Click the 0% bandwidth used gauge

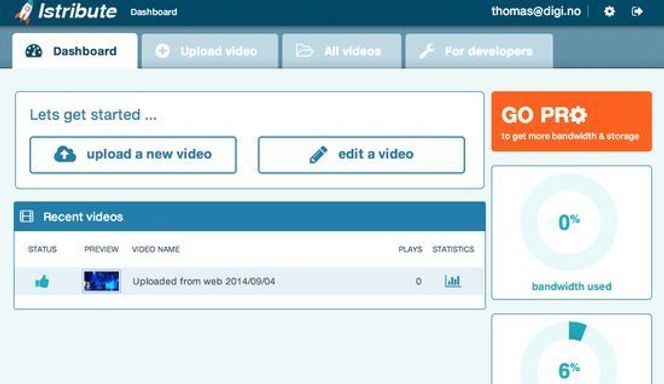(x=569, y=222)
